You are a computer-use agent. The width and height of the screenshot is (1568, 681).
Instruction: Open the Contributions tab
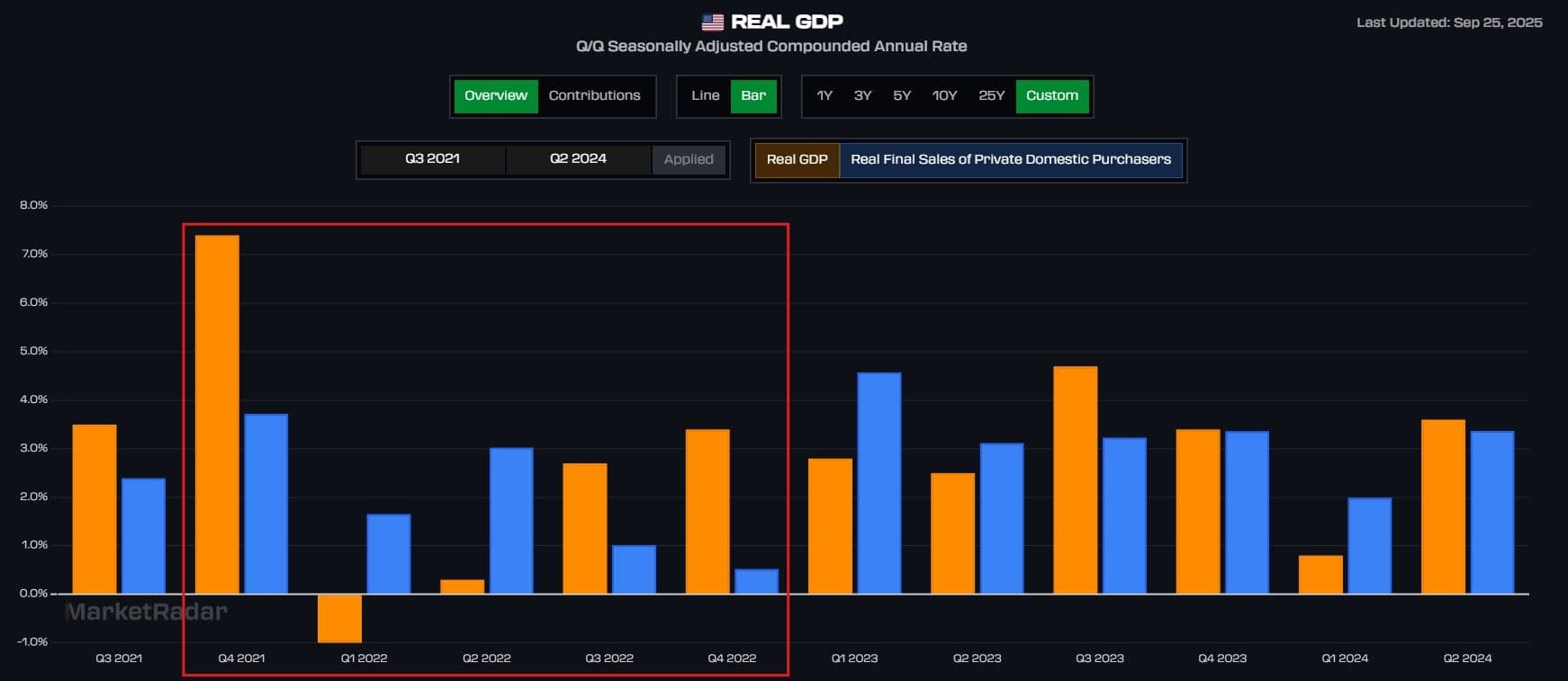(594, 96)
